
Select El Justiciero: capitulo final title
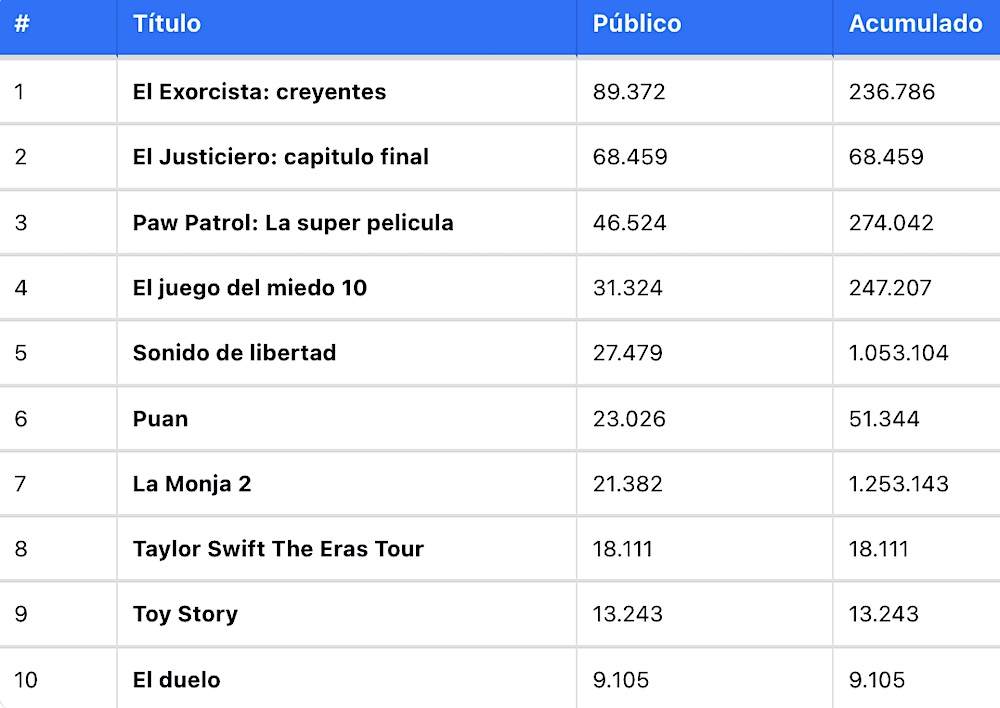[281, 157]
